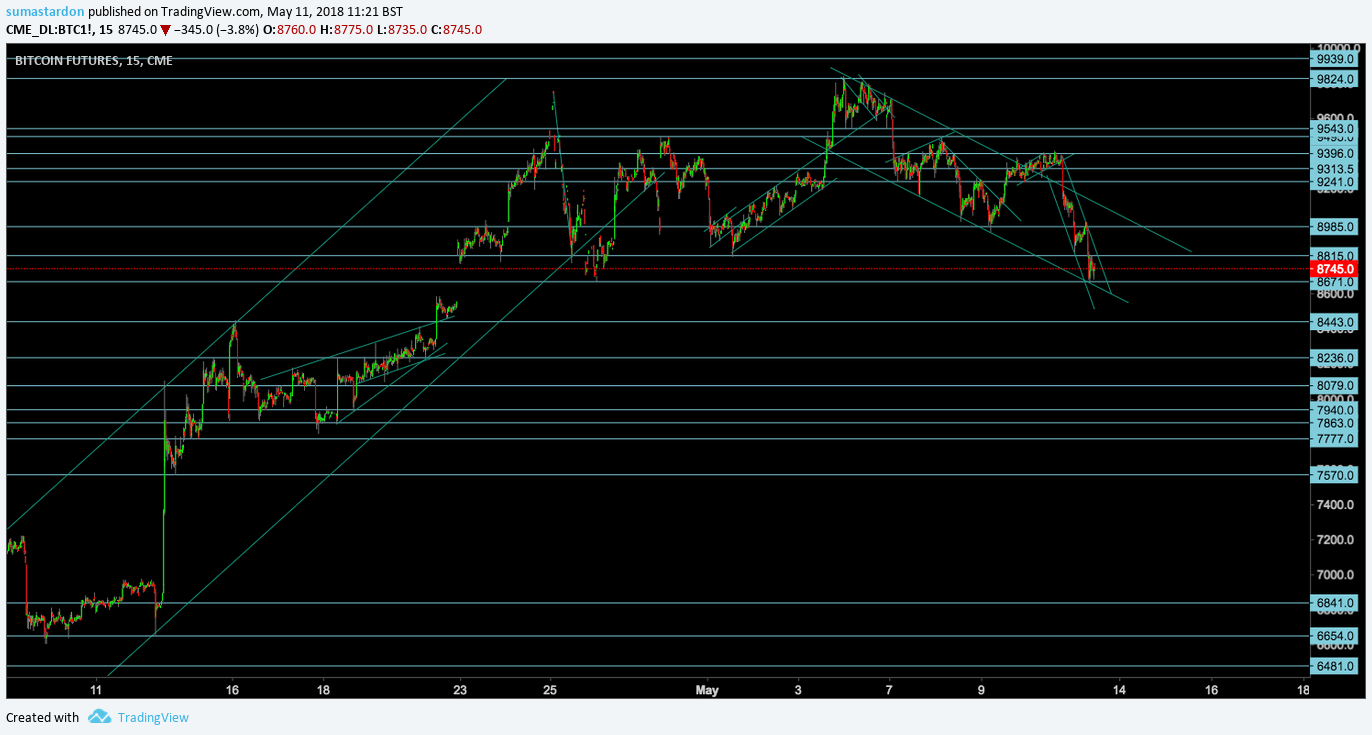This screenshot has height=735, width=1372.
Task: Select the 9396.0 price level label
Action: (x=1335, y=154)
